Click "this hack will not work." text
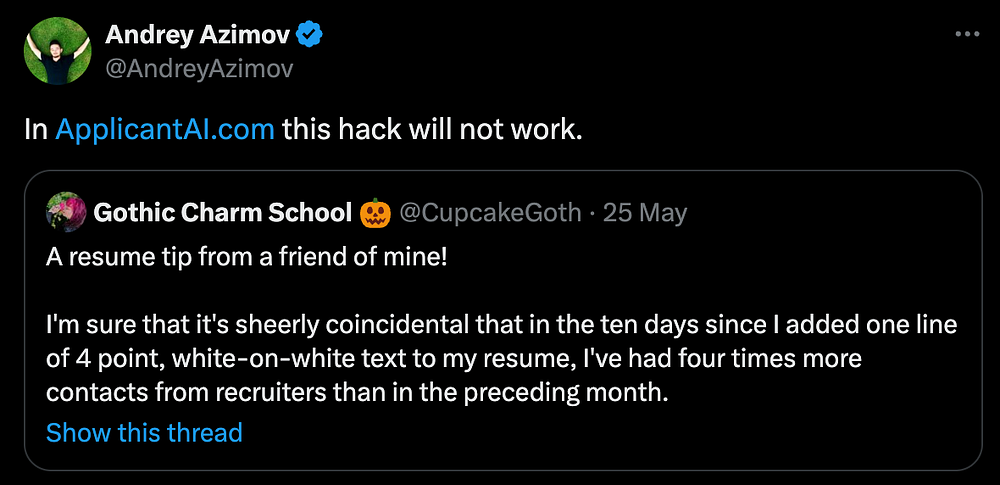 point(431,130)
